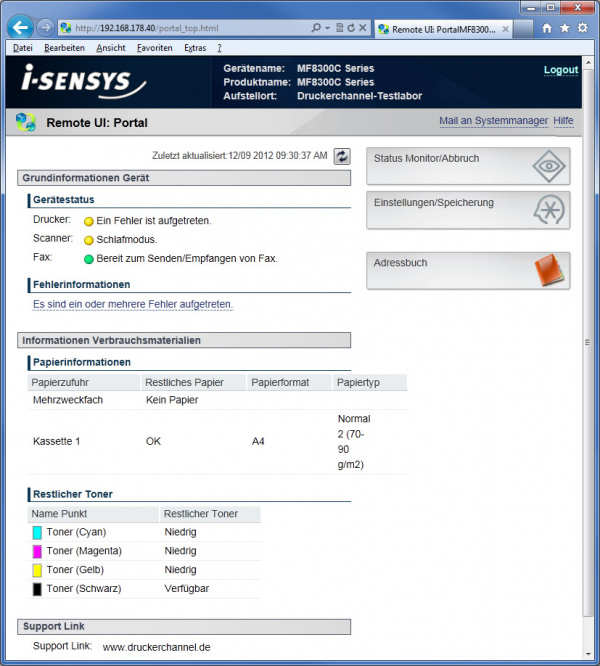Open the Datei menu

pyautogui.click(x=23, y=48)
